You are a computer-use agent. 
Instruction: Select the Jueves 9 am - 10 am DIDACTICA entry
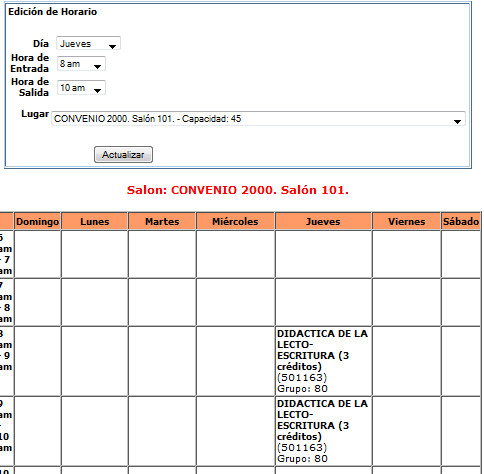[x=323, y=431]
